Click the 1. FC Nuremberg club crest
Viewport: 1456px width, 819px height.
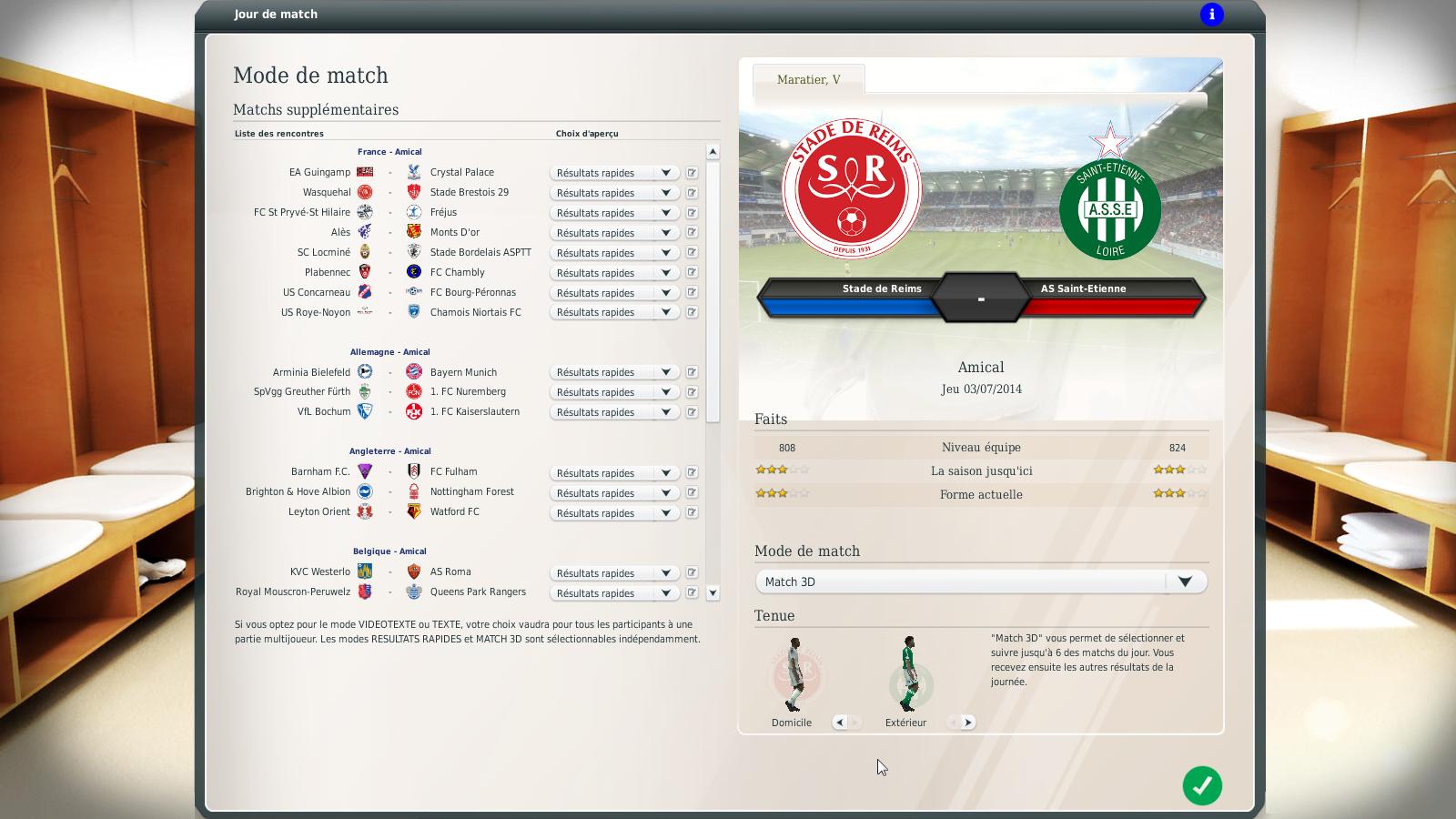coord(414,391)
